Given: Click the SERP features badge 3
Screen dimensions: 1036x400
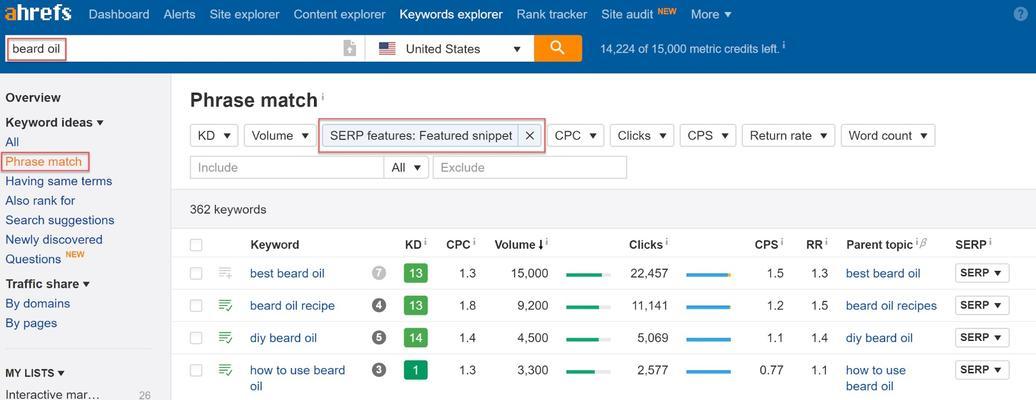Looking at the screenshot, I should (x=379, y=370).
